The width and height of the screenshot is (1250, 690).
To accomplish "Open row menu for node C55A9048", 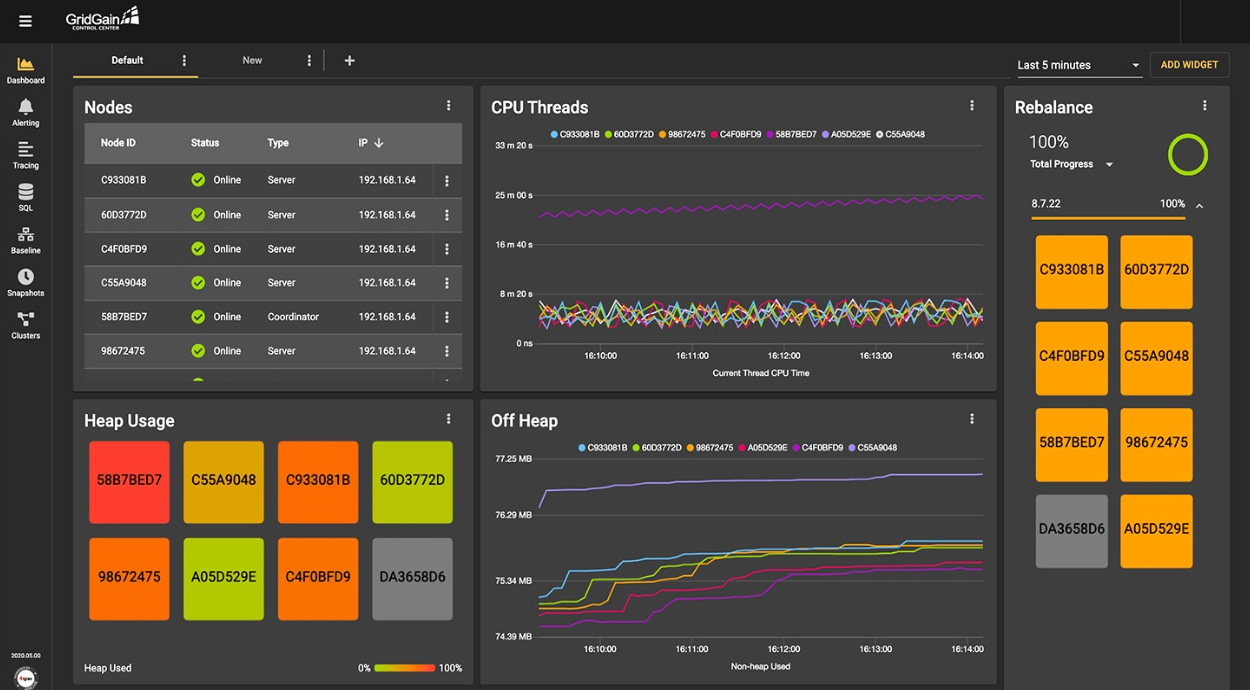I will (447, 283).
